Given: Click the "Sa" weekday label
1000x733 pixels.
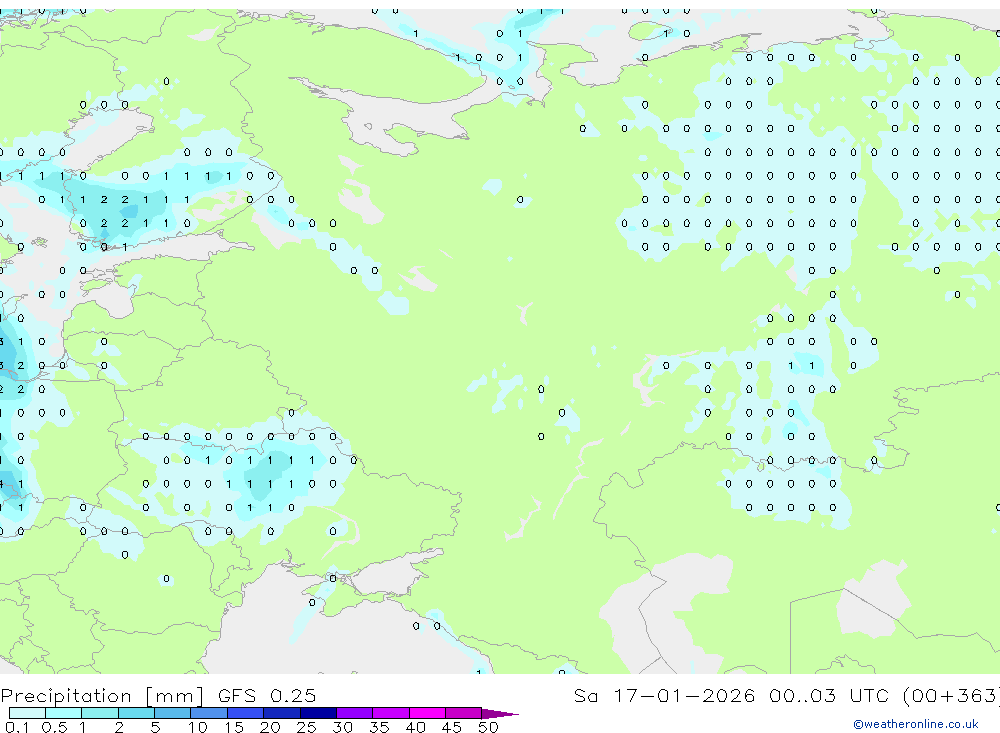Looking at the screenshot, I should pyautogui.click(x=586, y=695).
